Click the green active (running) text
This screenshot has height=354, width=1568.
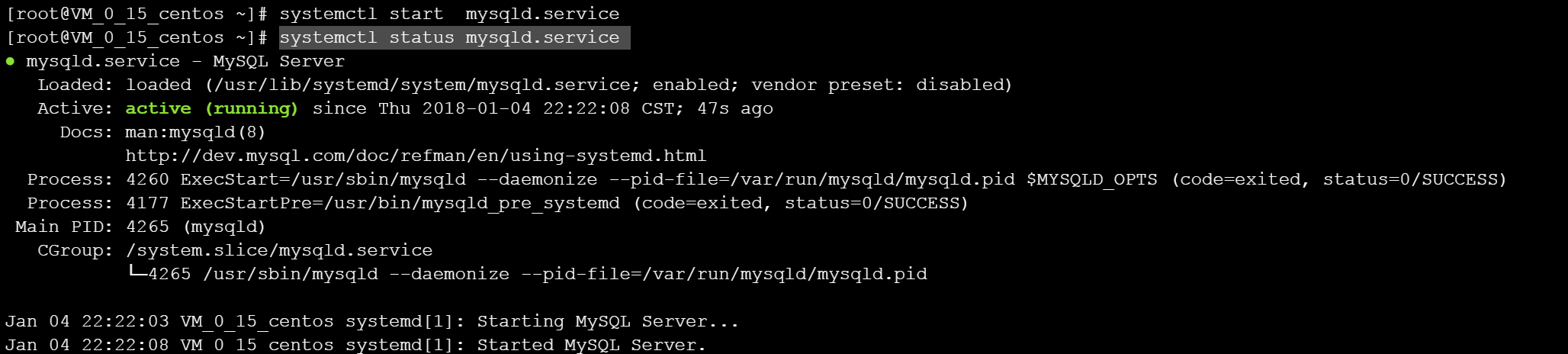211,108
